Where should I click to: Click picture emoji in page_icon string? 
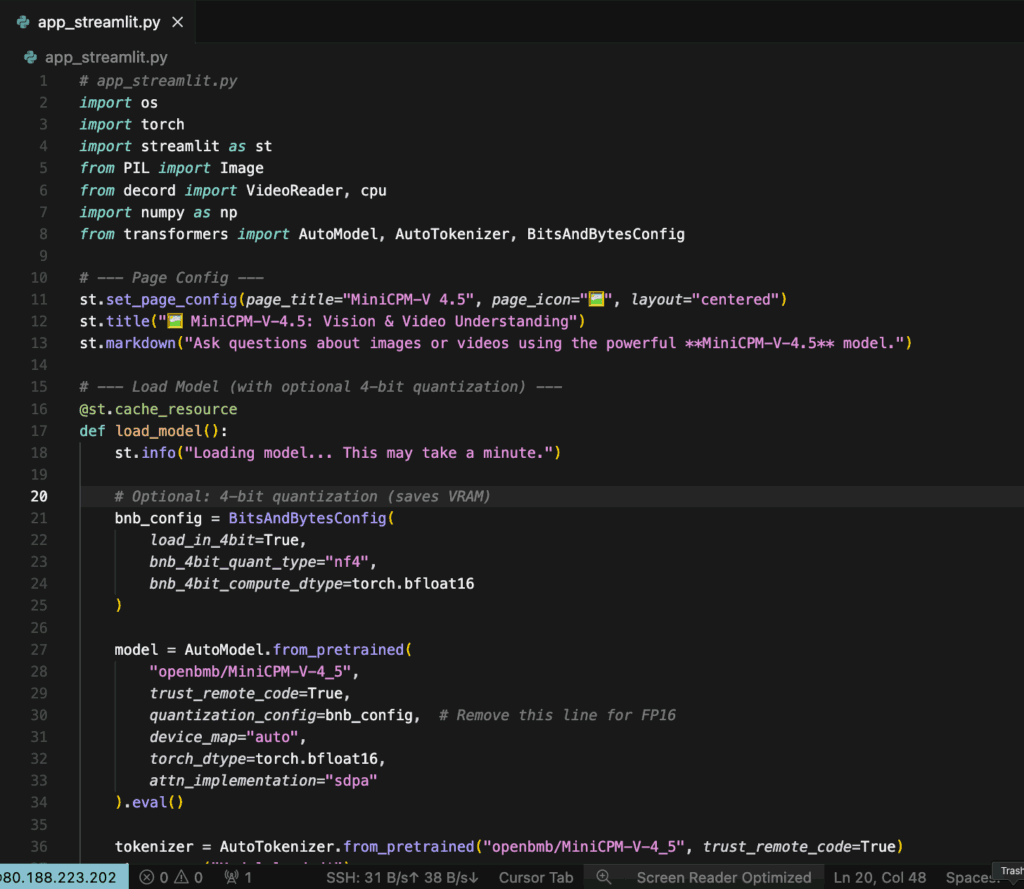pos(596,299)
